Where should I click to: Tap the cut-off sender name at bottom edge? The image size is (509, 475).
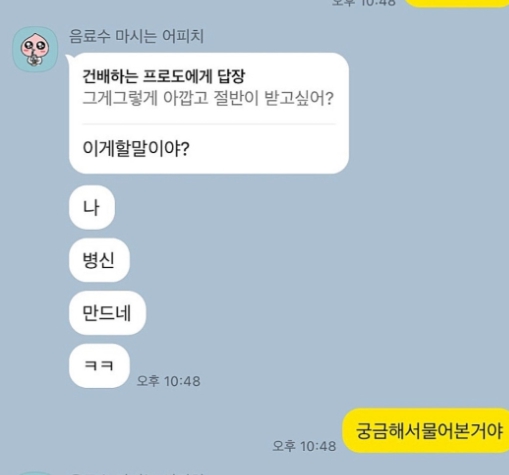pyautogui.click(x=137, y=473)
